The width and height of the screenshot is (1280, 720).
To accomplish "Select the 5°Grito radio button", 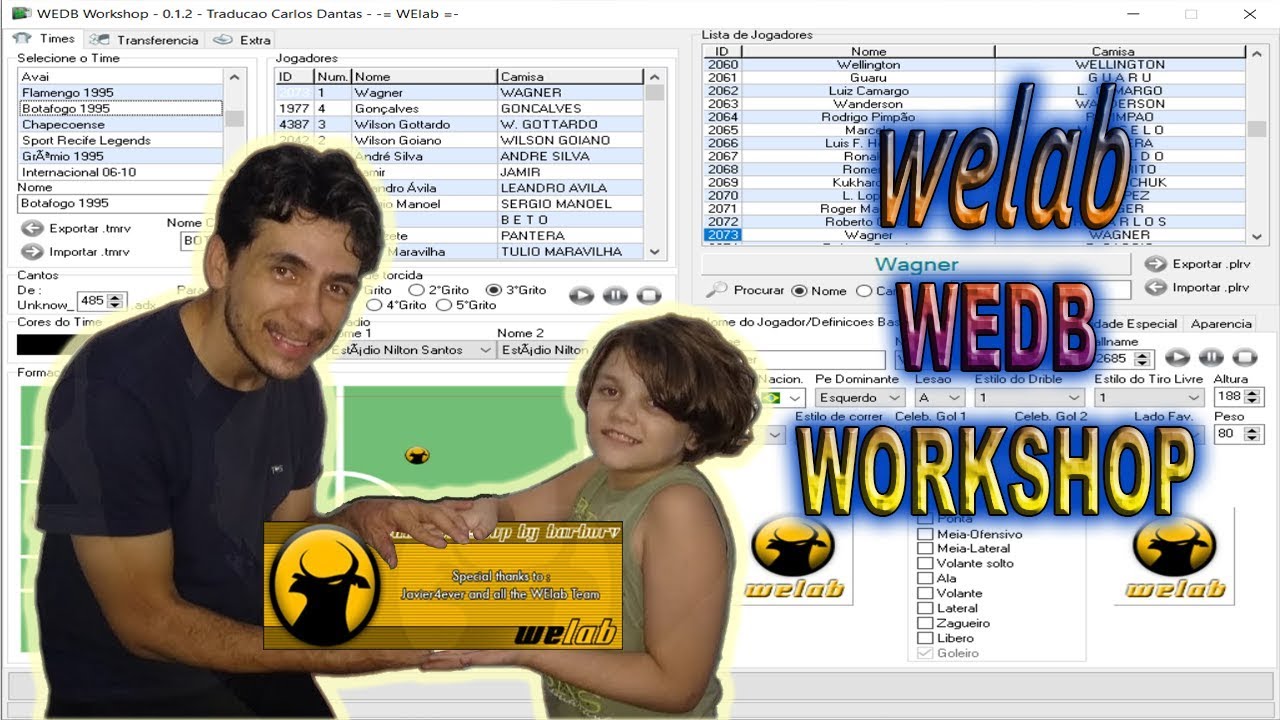I will click(445, 305).
